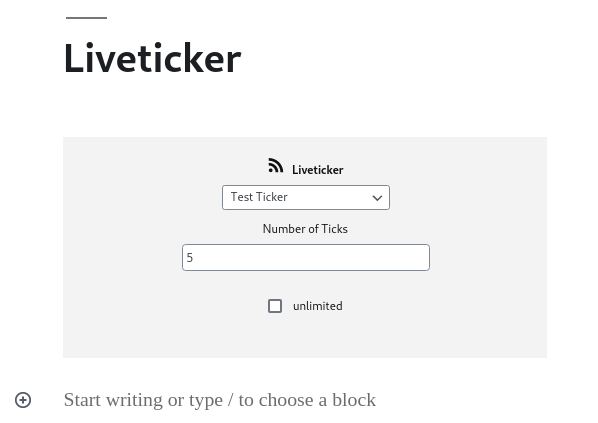Open the Test Ticker dropdown
The width and height of the screenshot is (598, 423).
click(306, 198)
